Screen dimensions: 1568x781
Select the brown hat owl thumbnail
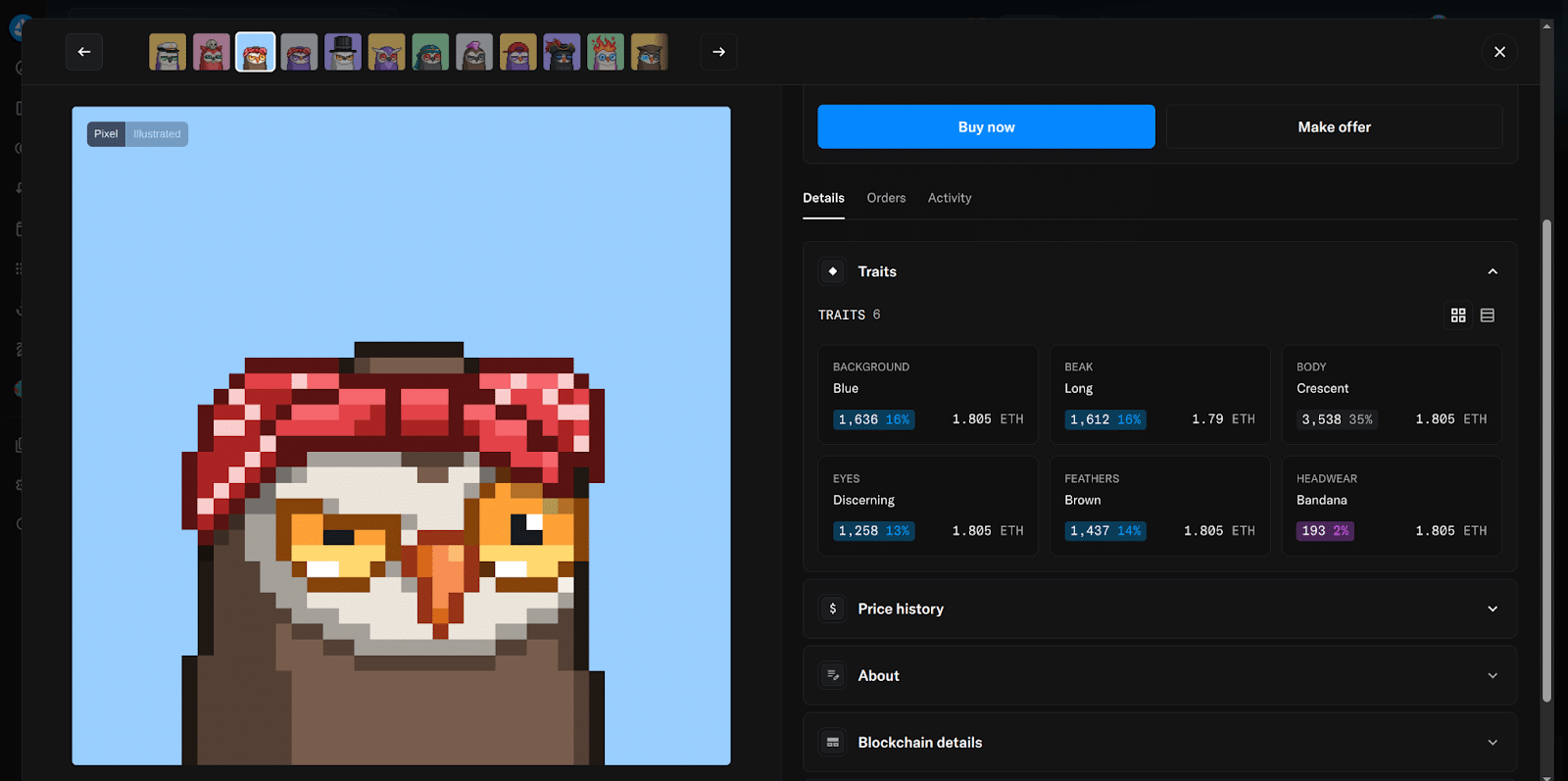point(649,52)
